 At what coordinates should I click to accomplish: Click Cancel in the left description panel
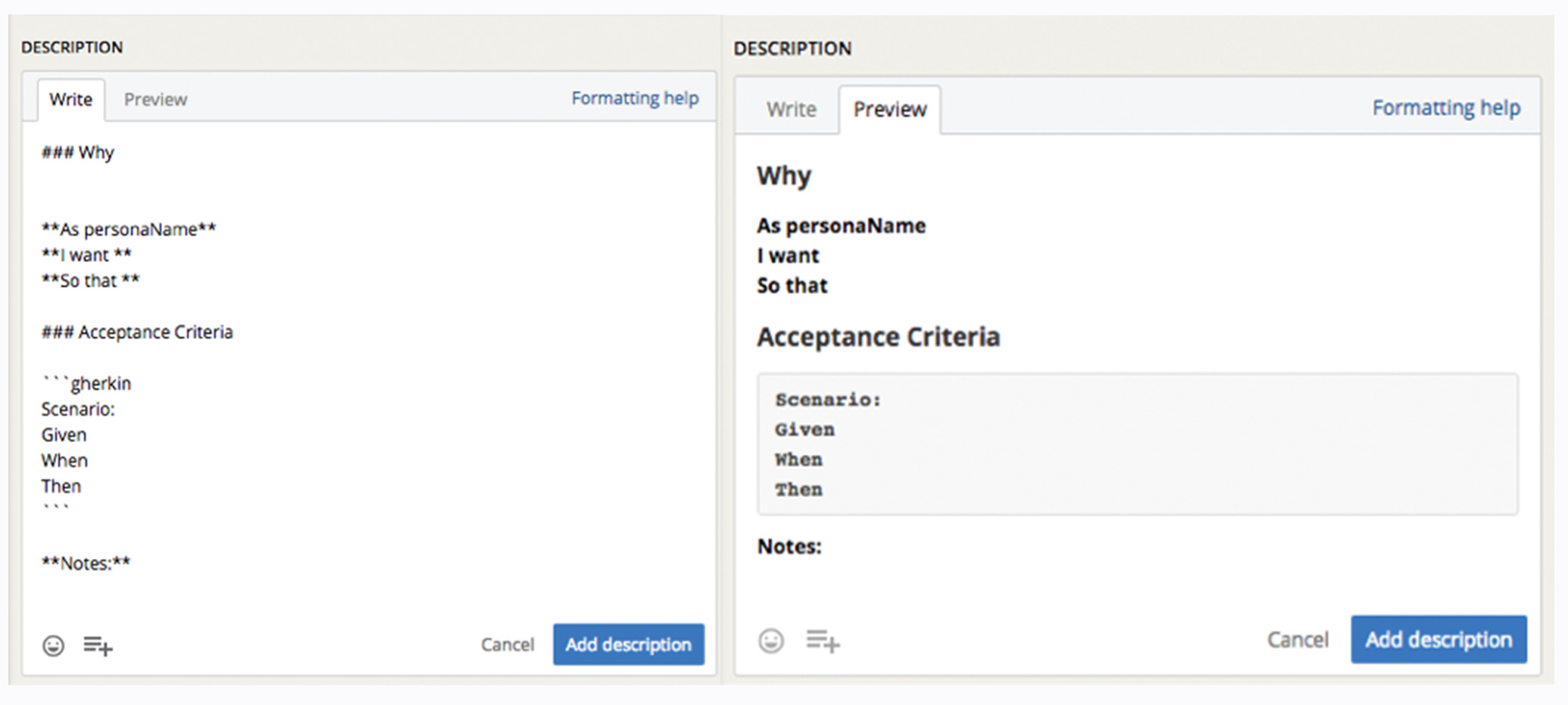tap(508, 644)
